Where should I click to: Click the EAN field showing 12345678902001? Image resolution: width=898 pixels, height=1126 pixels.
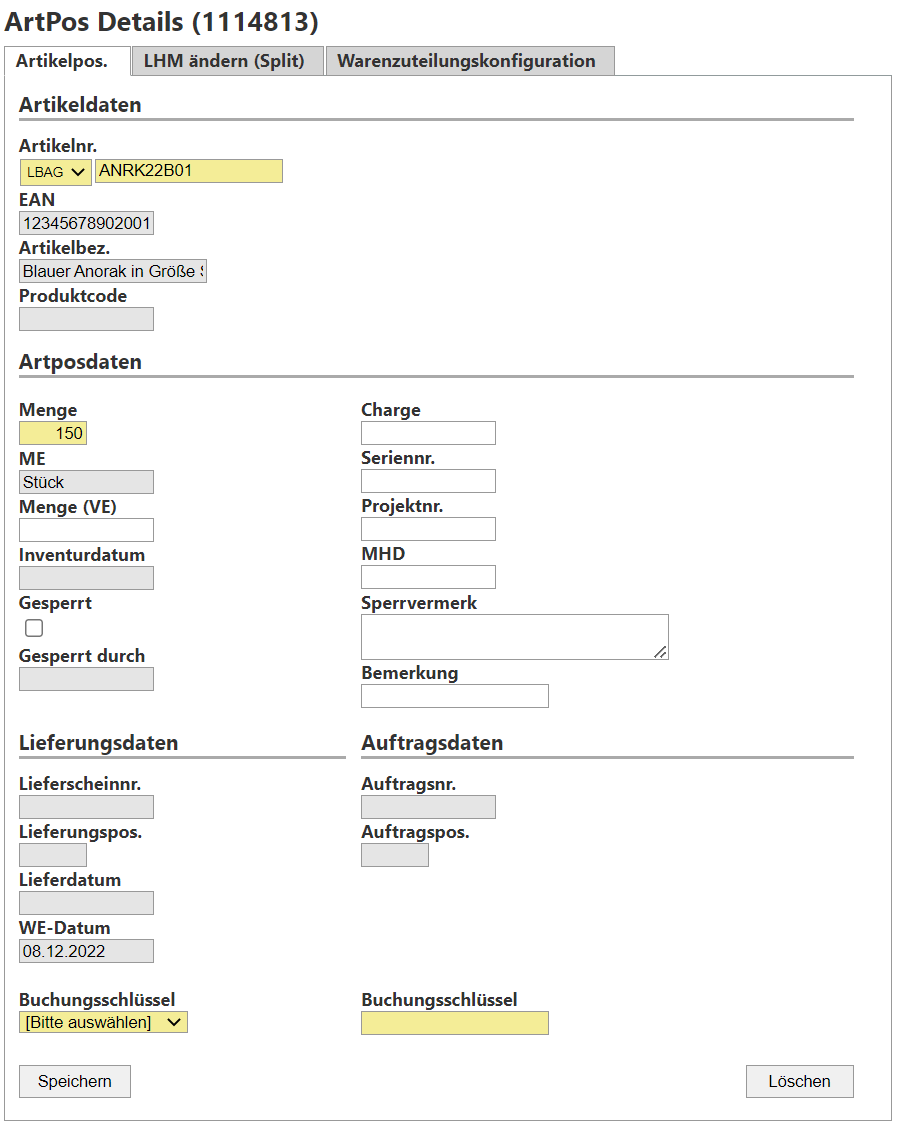[86, 223]
